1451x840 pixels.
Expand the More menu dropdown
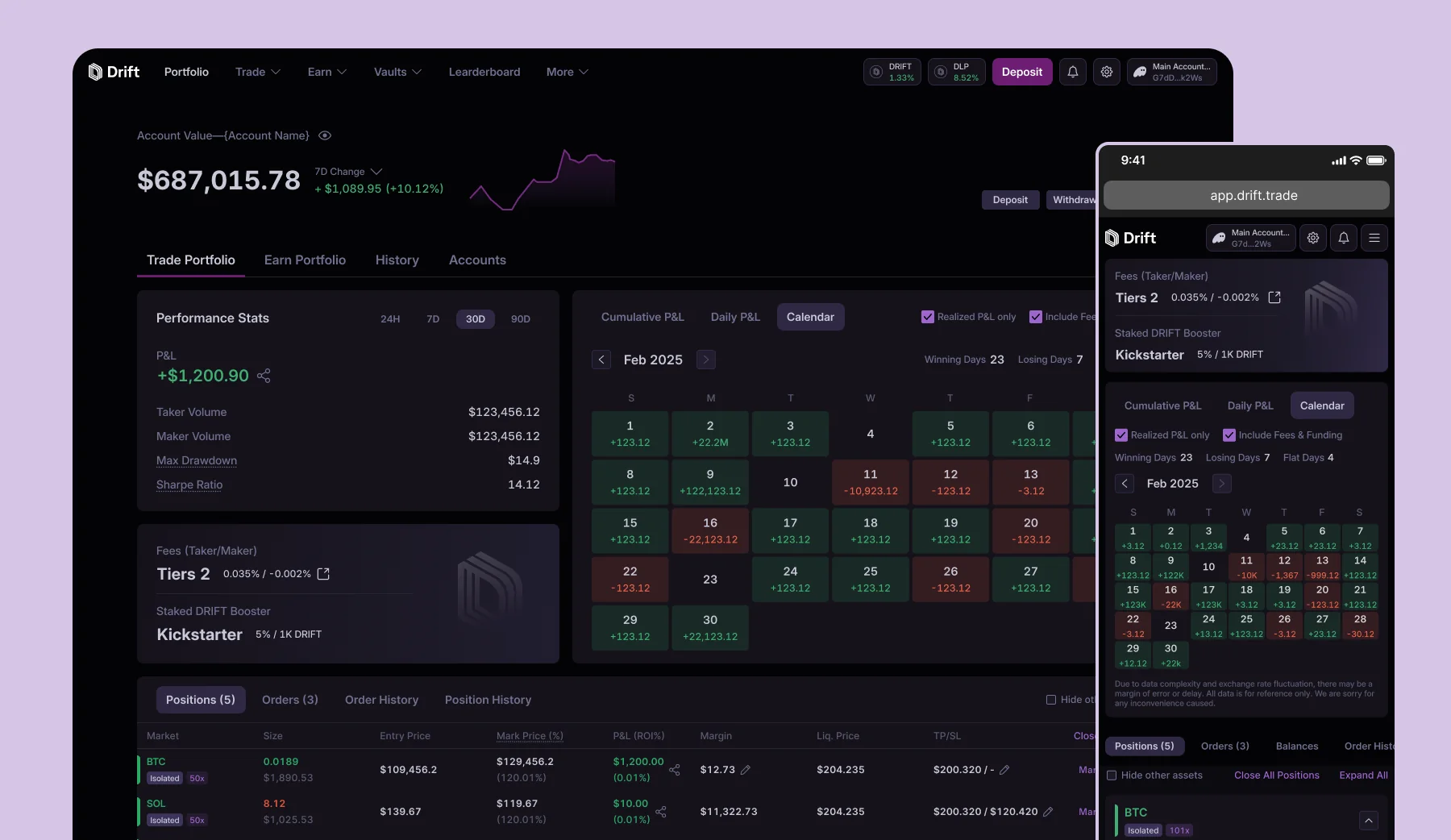(568, 72)
